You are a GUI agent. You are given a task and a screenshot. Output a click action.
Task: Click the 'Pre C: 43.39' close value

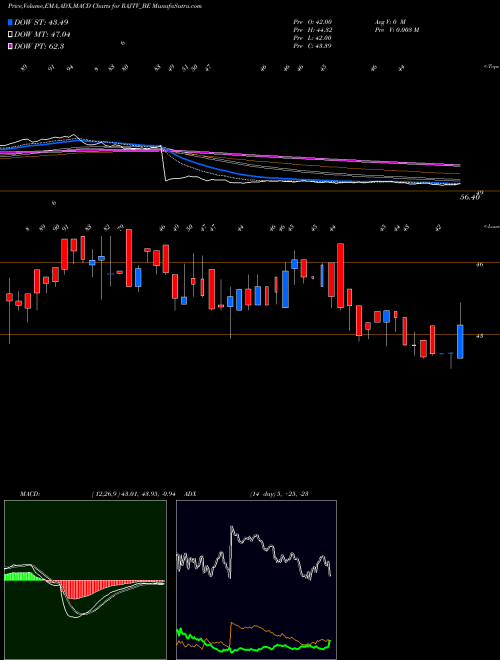[x=313, y=46]
